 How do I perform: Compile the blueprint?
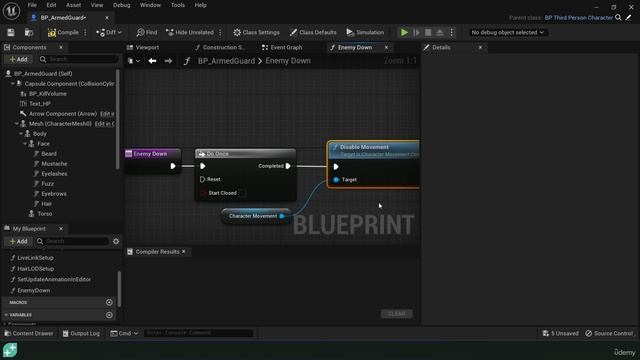pos(63,32)
